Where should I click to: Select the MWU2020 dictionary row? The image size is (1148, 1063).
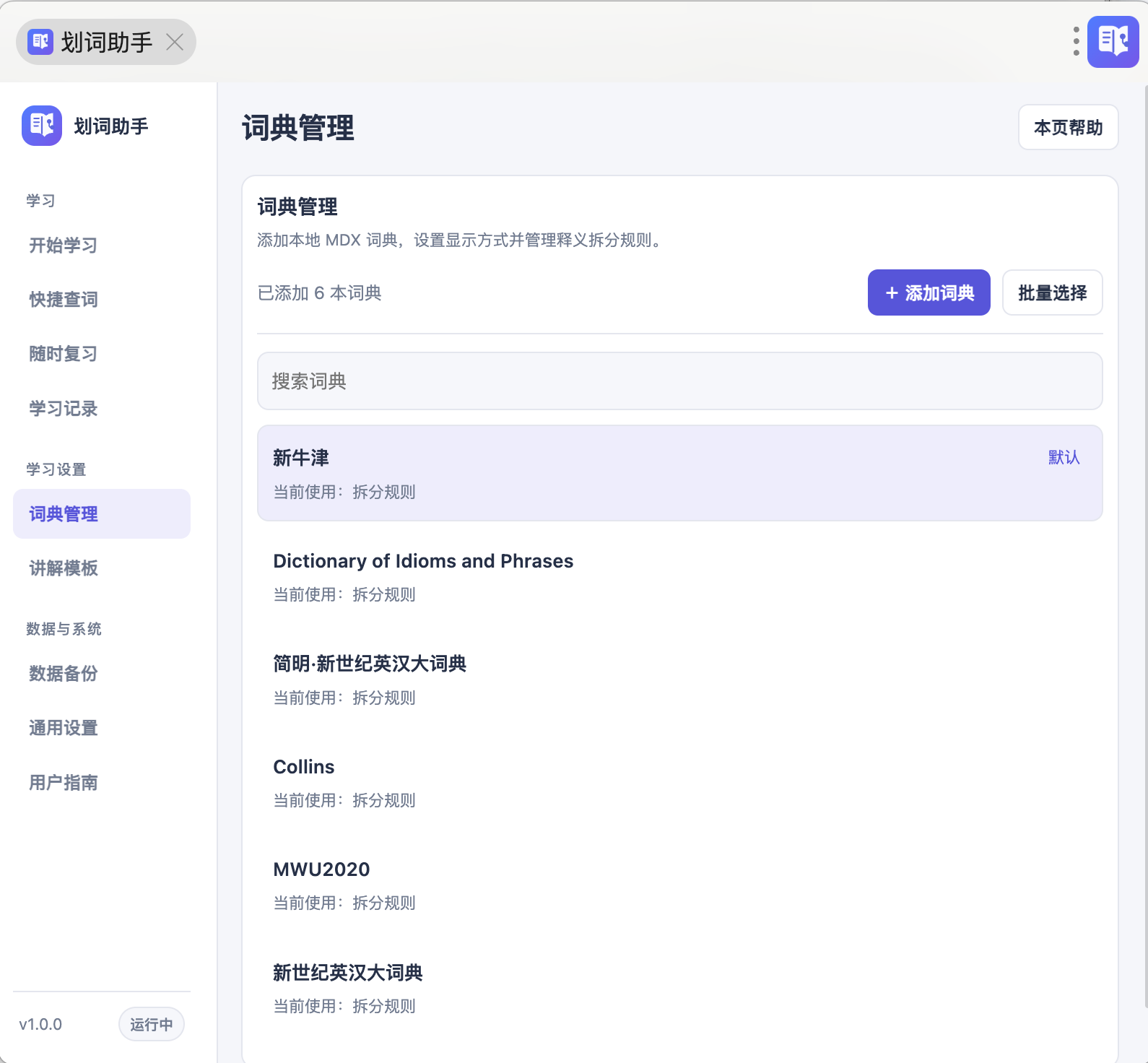pyautogui.click(x=680, y=885)
